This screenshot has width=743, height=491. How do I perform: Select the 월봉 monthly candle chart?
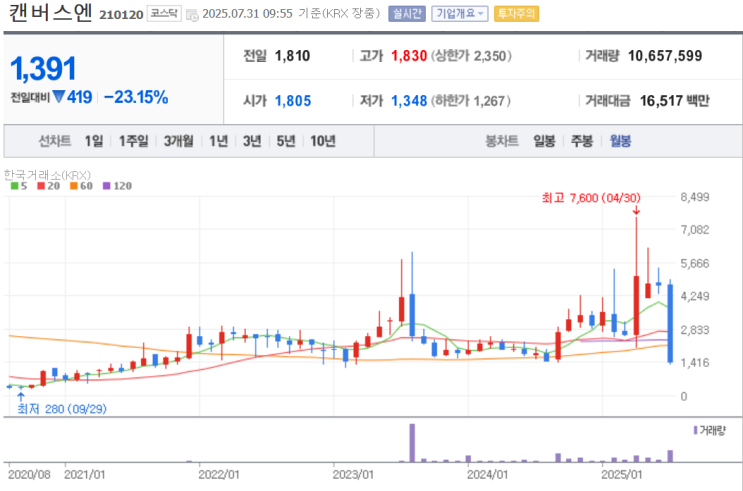tap(620, 141)
